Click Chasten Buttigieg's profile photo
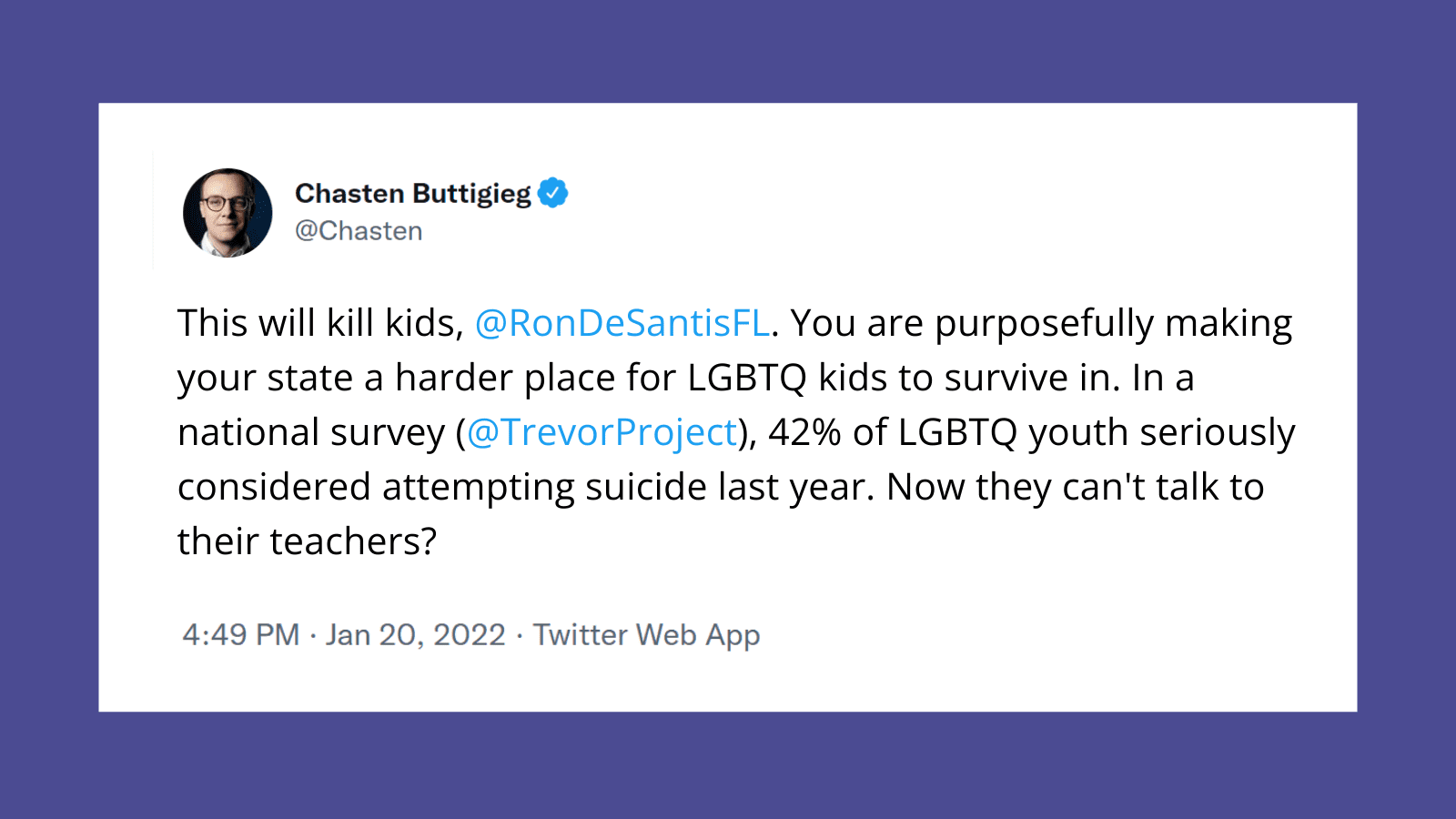This screenshot has height=819, width=1456. pyautogui.click(x=227, y=213)
